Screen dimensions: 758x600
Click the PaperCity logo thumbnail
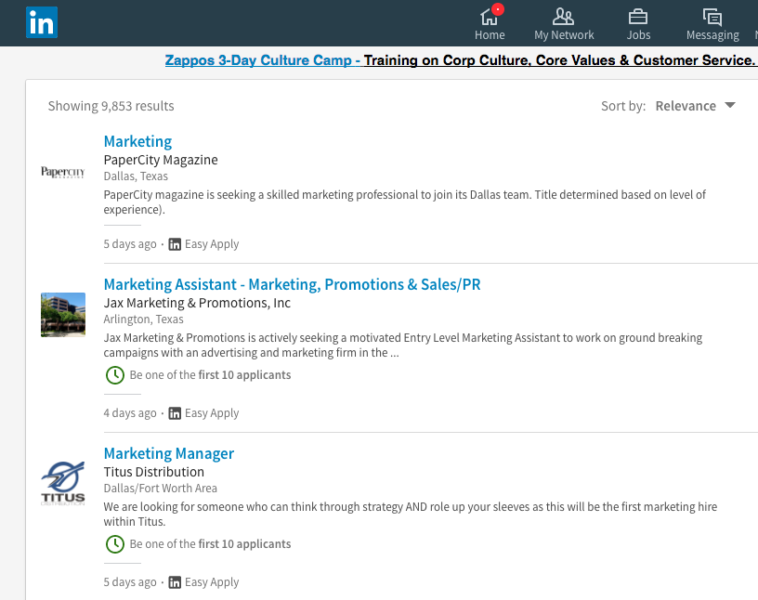point(63,172)
